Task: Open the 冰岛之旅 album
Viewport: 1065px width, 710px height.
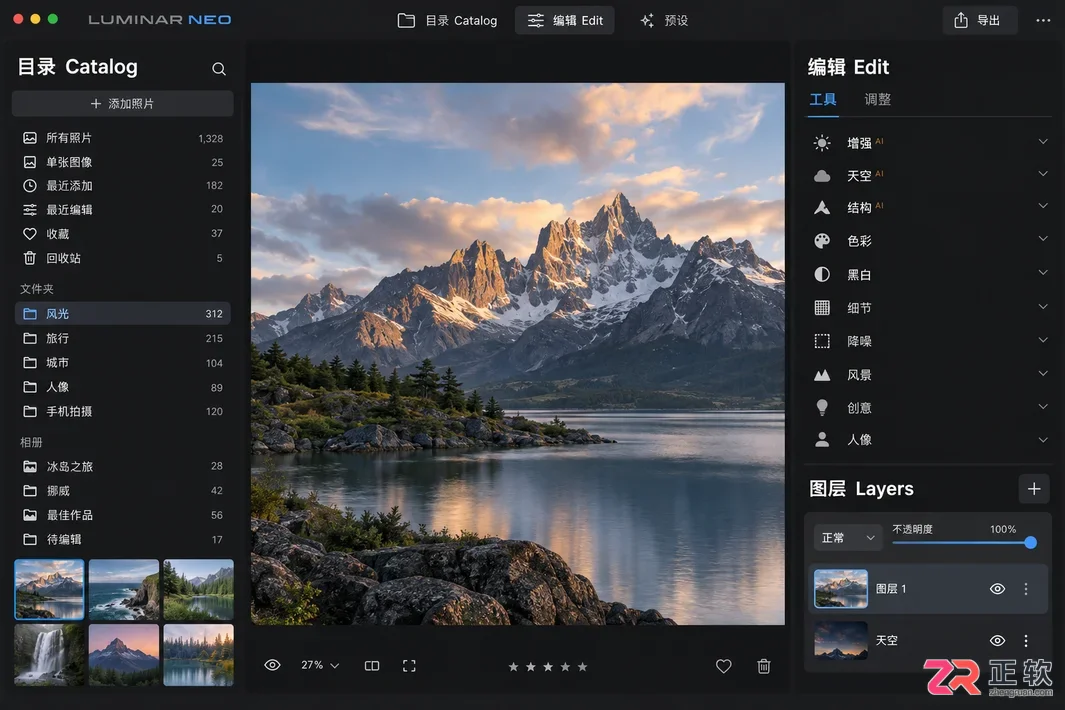Action: (123, 467)
